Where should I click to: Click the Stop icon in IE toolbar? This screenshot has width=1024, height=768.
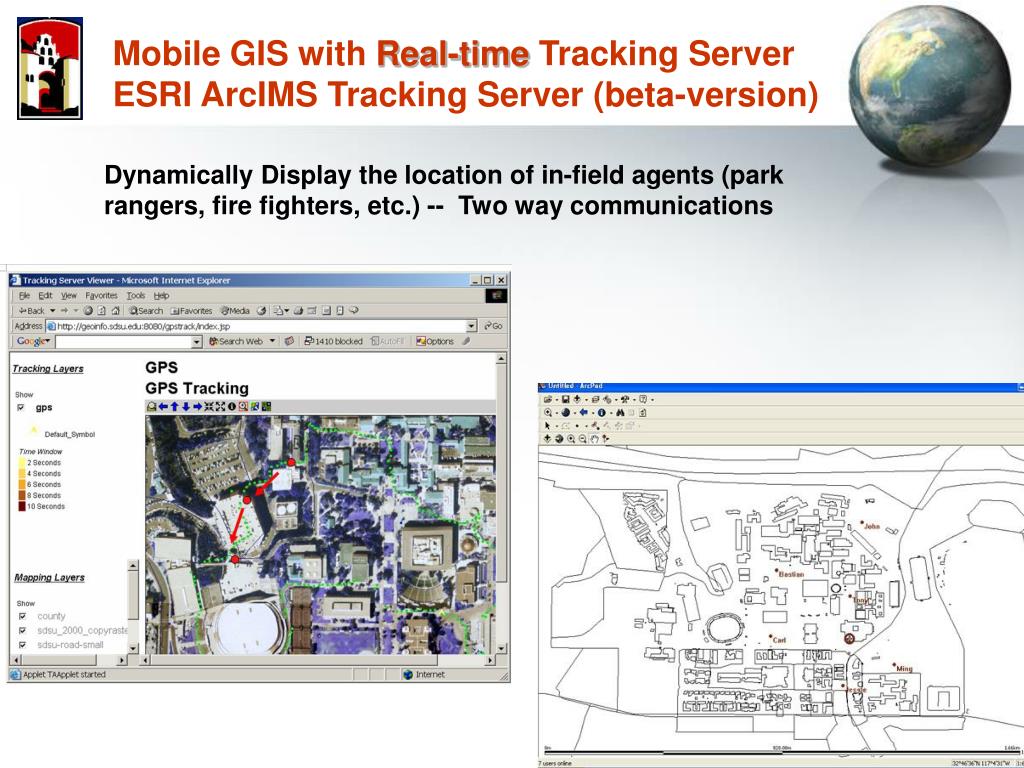88,311
